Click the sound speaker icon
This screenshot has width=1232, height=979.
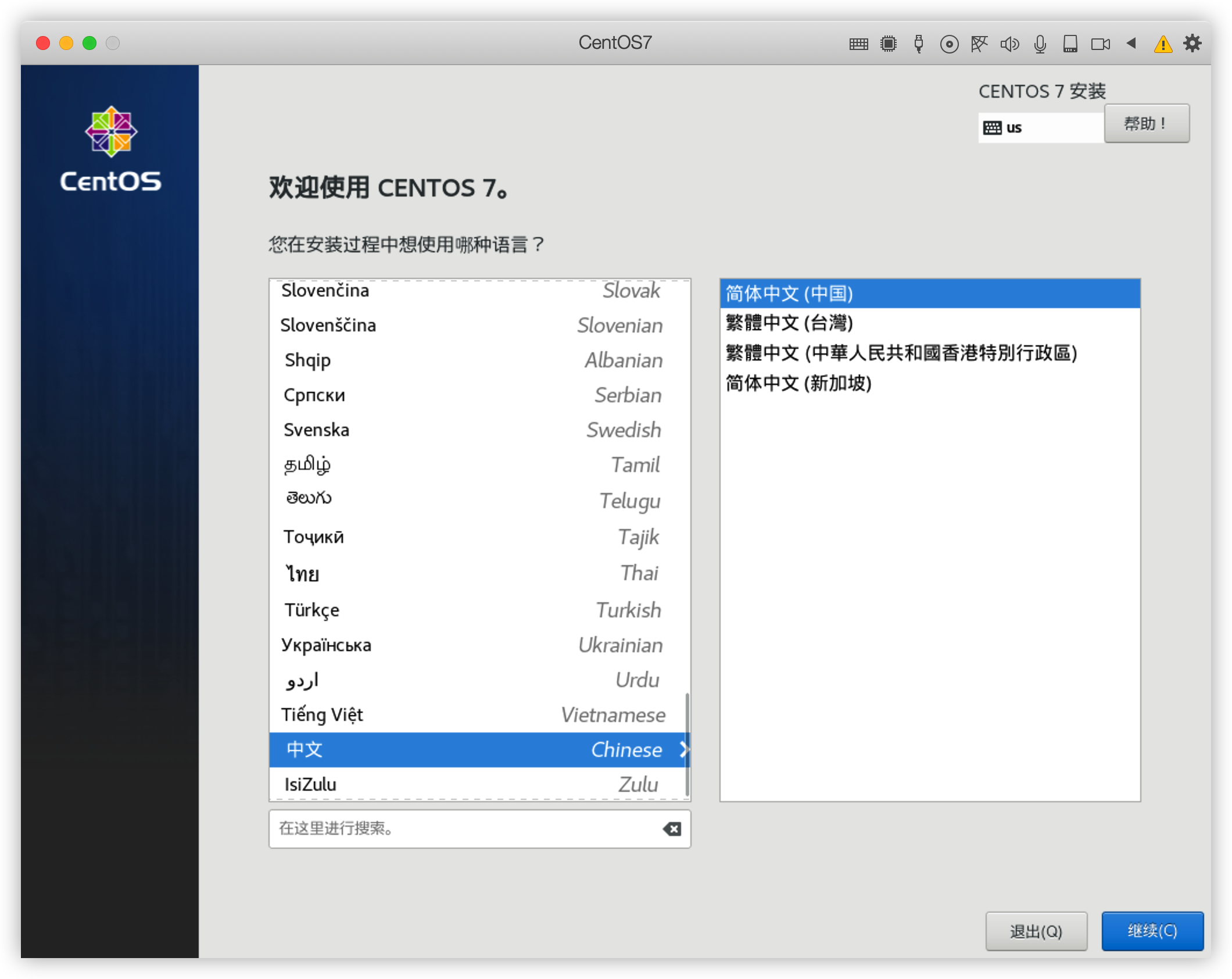[1009, 44]
